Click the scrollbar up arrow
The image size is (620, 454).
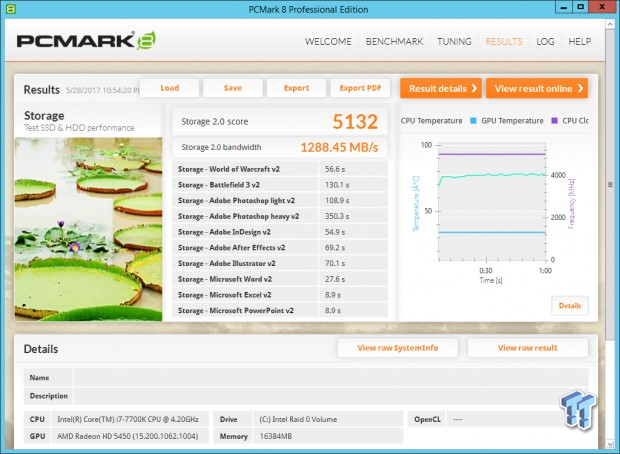click(610, 25)
